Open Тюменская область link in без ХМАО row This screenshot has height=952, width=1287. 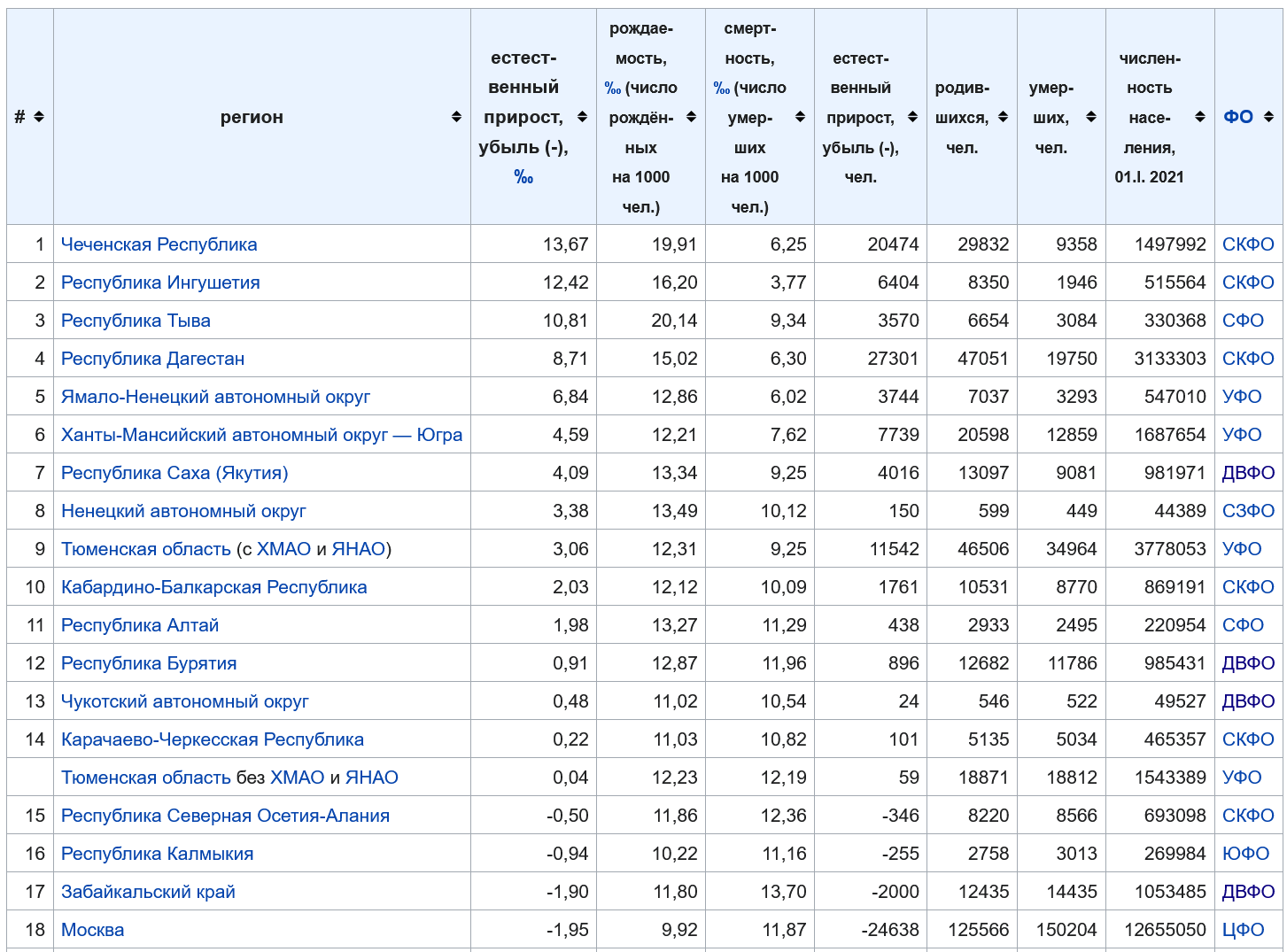coord(146,778)
